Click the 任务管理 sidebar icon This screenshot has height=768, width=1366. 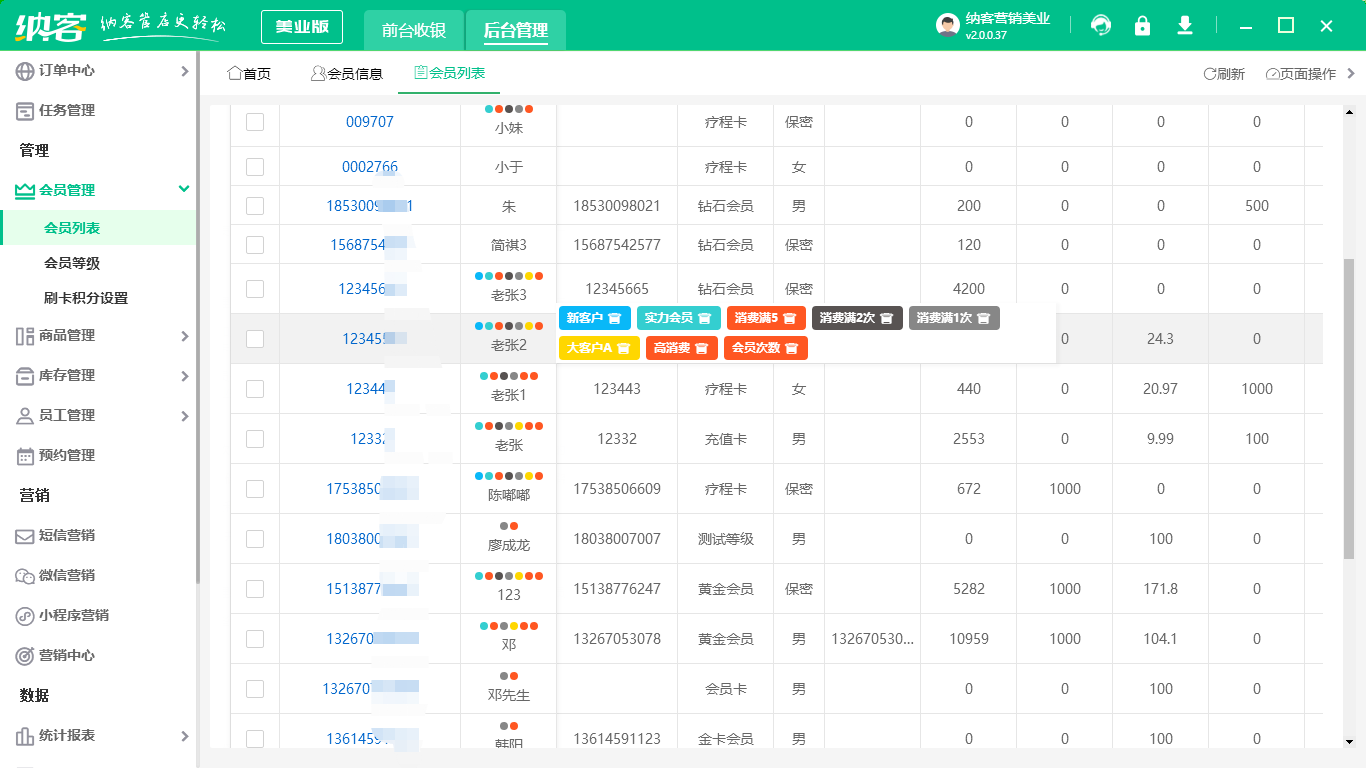tap(24, 111)
